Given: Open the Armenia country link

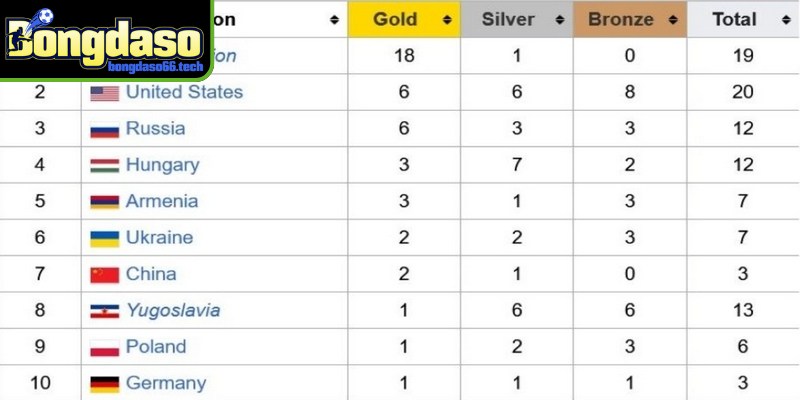Looking at the screenshot, I should (162, 201).
